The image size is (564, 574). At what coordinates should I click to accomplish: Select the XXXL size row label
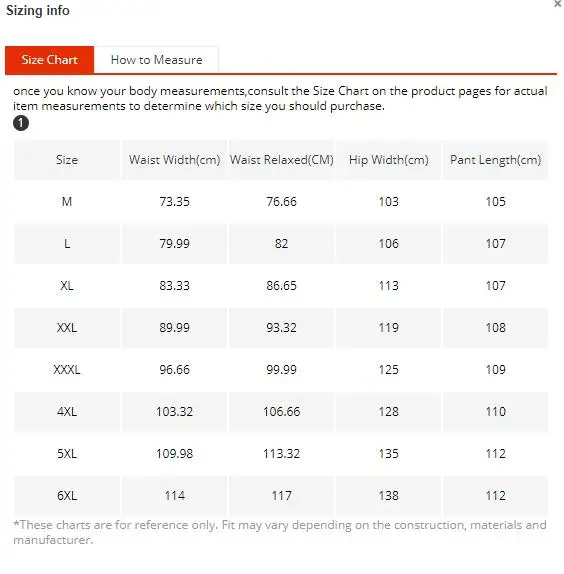pos(67,370)
